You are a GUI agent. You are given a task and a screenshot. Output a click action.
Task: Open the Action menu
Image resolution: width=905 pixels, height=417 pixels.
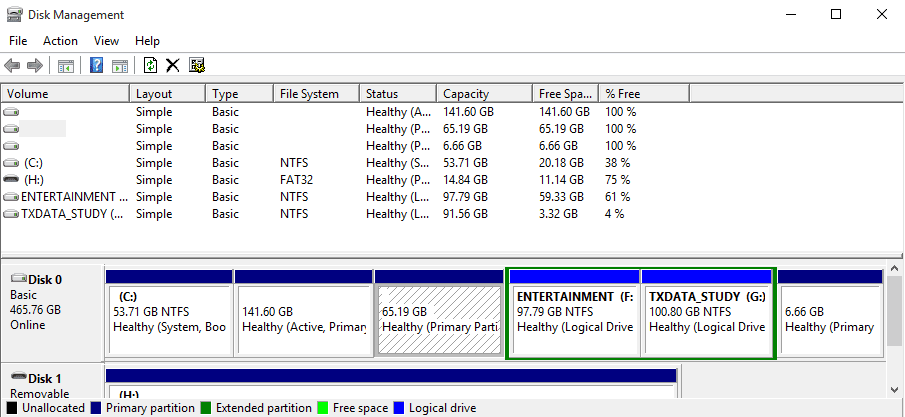click(60, 41)
